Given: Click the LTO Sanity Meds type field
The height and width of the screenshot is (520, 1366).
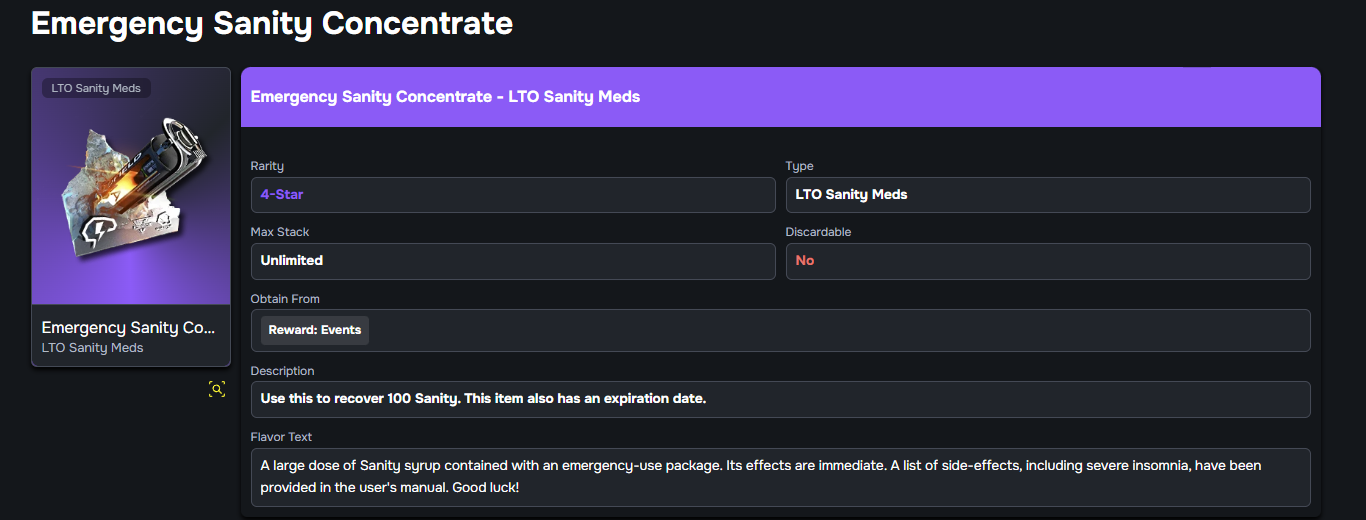Looking at the screenshot, I should coord(851,195).
